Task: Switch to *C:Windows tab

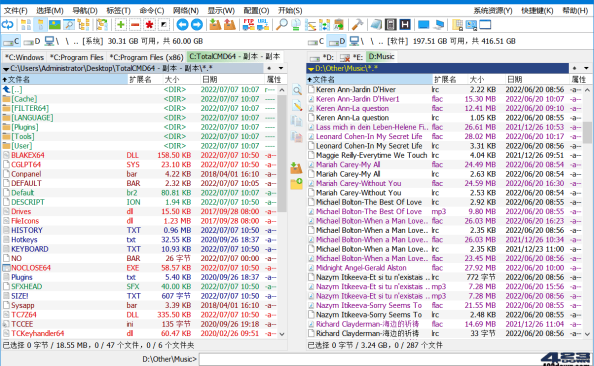Action: pyautogui.click(x=24, y=57)
